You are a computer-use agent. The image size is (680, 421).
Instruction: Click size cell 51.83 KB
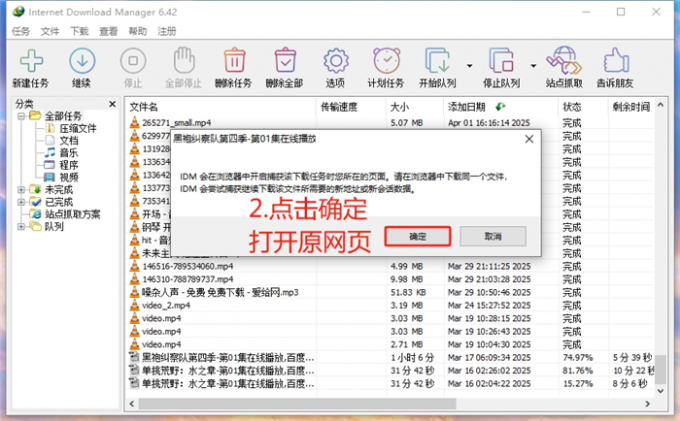[x=408, y=292]
